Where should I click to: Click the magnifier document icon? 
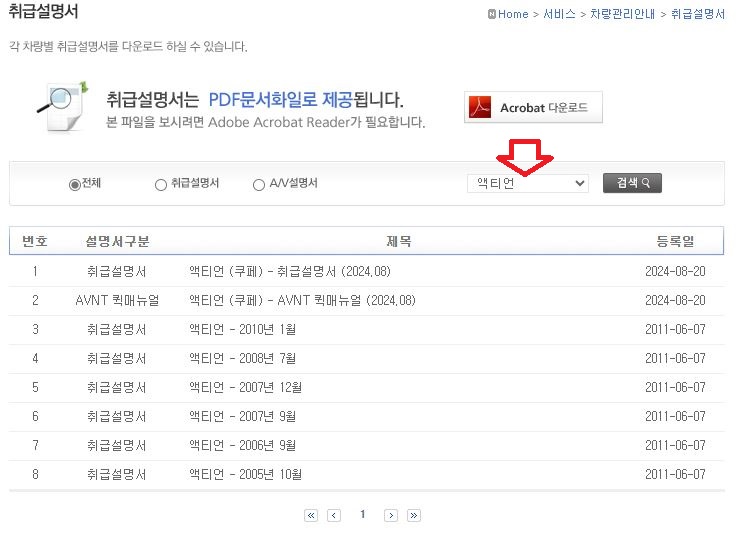click(x=63, y=107)
